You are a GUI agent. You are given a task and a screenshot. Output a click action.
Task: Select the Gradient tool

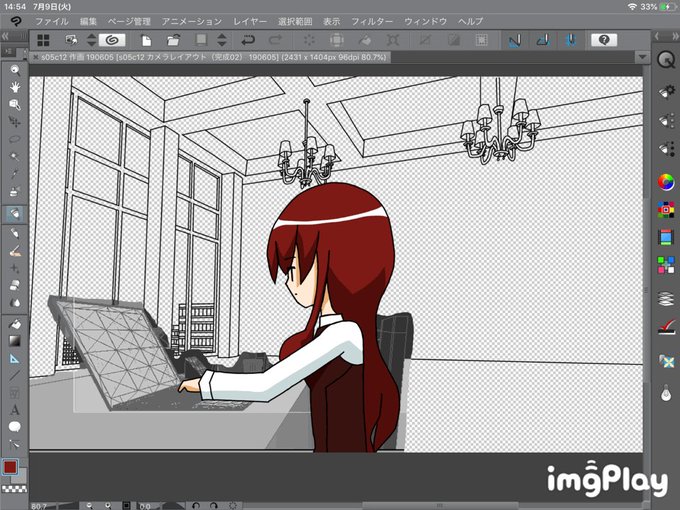(x=15, y=341)
